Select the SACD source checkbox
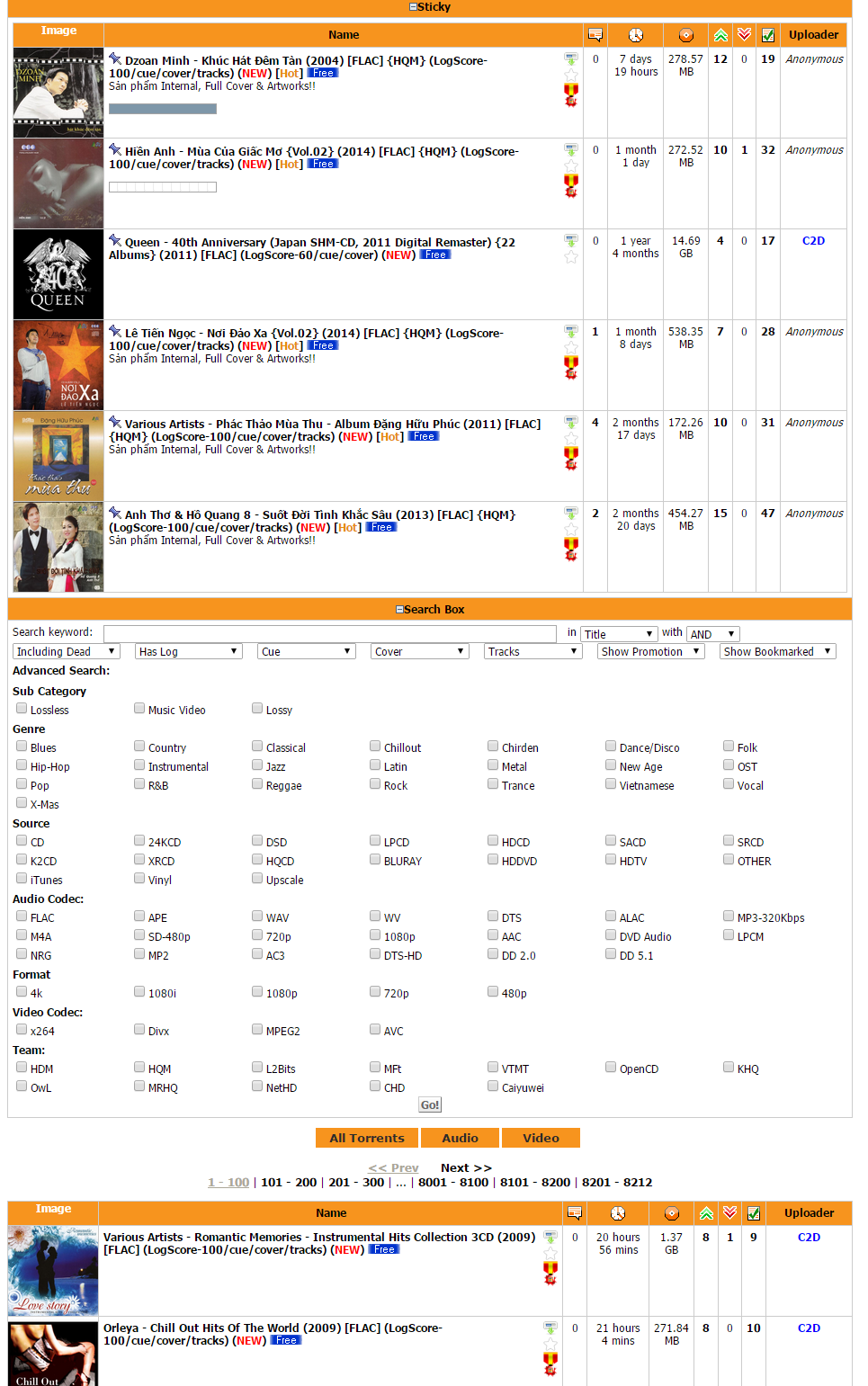868x1386 pixels. coord(611,841)
